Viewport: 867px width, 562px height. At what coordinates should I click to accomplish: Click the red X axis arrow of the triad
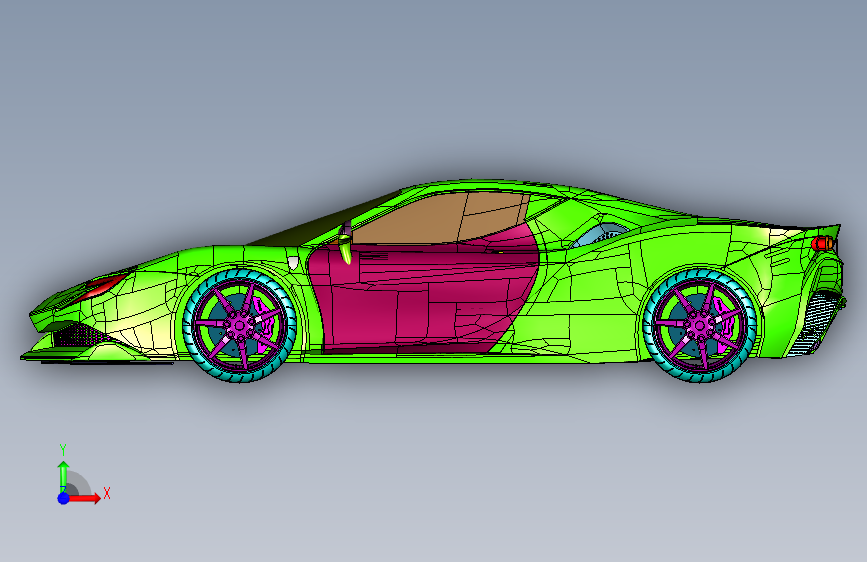click(84, 498)
